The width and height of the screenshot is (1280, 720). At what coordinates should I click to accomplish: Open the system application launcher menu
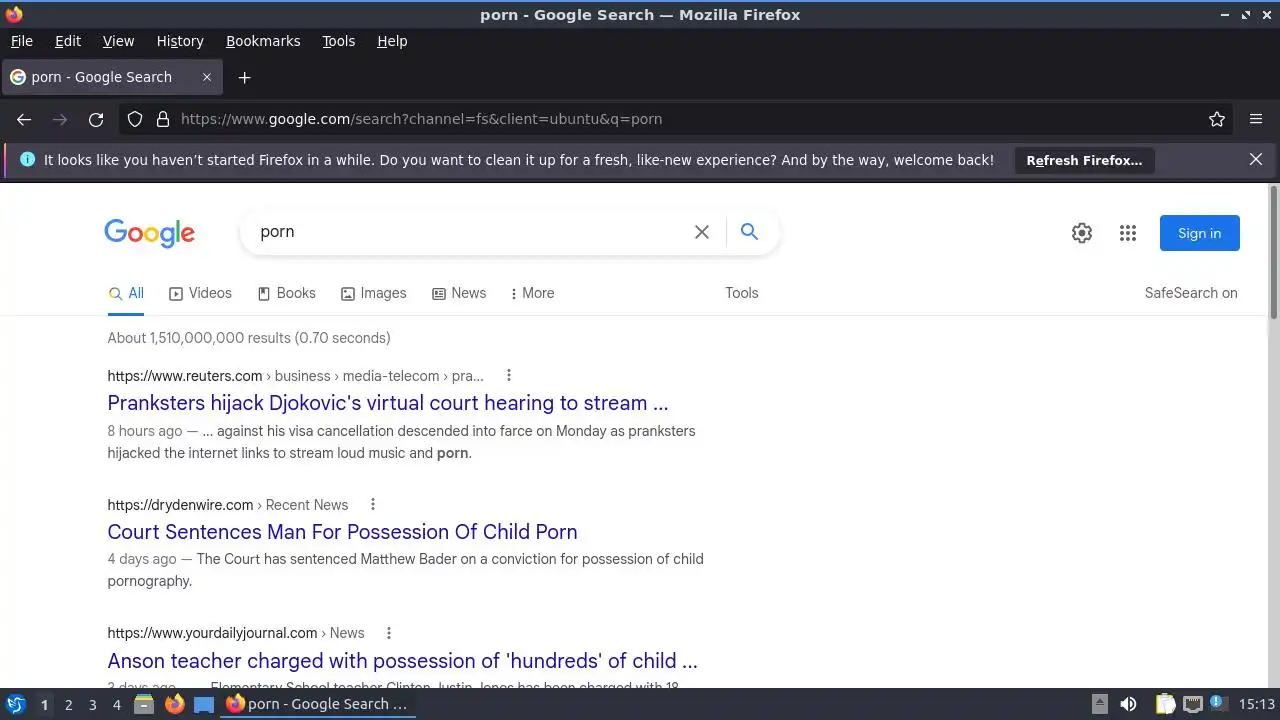coord(15,704)
